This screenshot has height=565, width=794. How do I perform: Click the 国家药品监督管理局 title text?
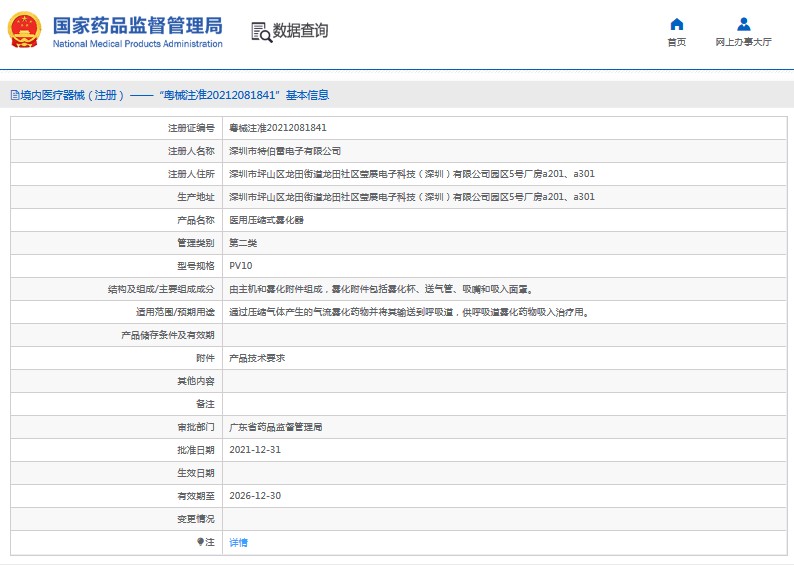tap(137, 25)
